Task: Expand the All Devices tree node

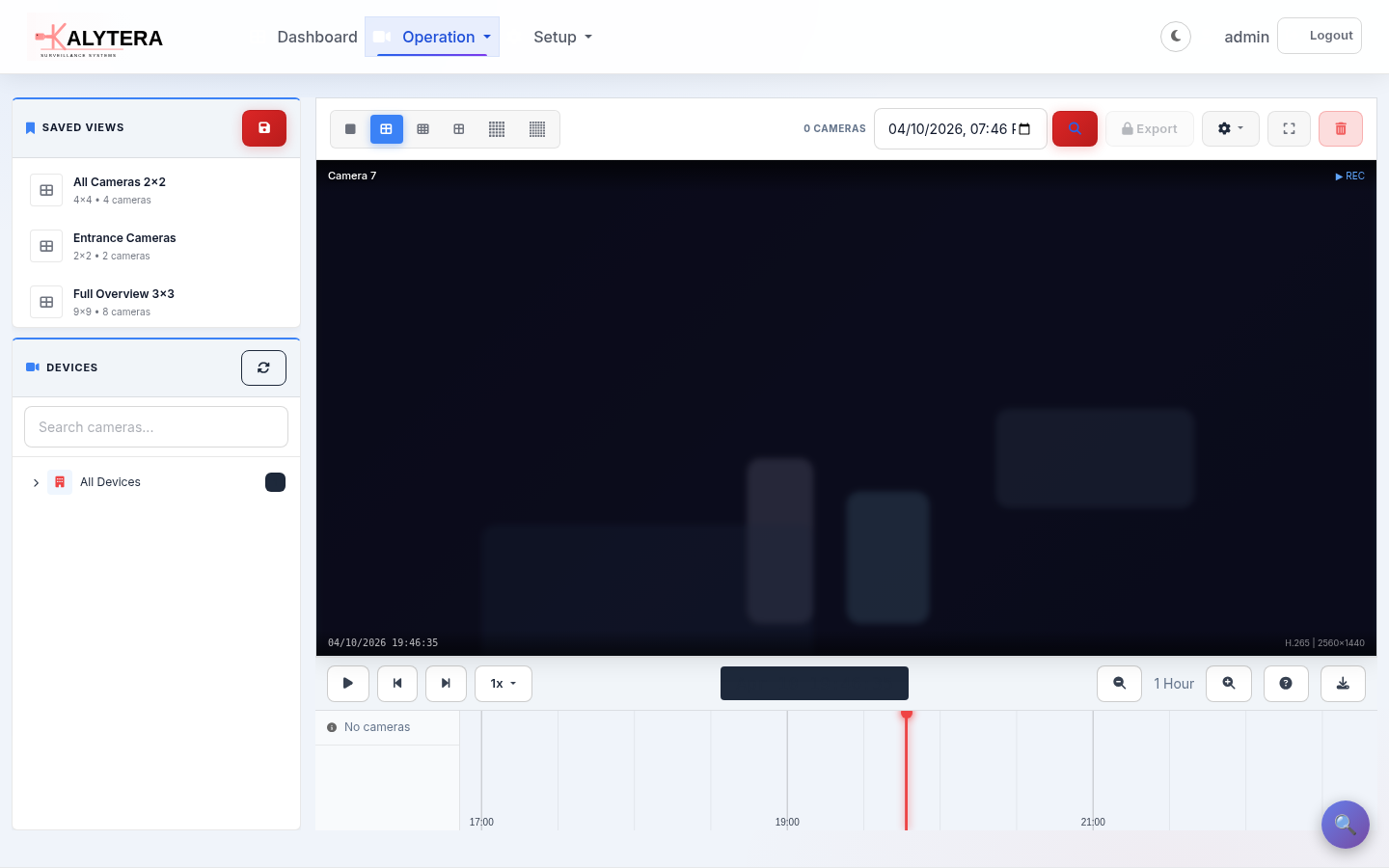Action: click(36, 482)
